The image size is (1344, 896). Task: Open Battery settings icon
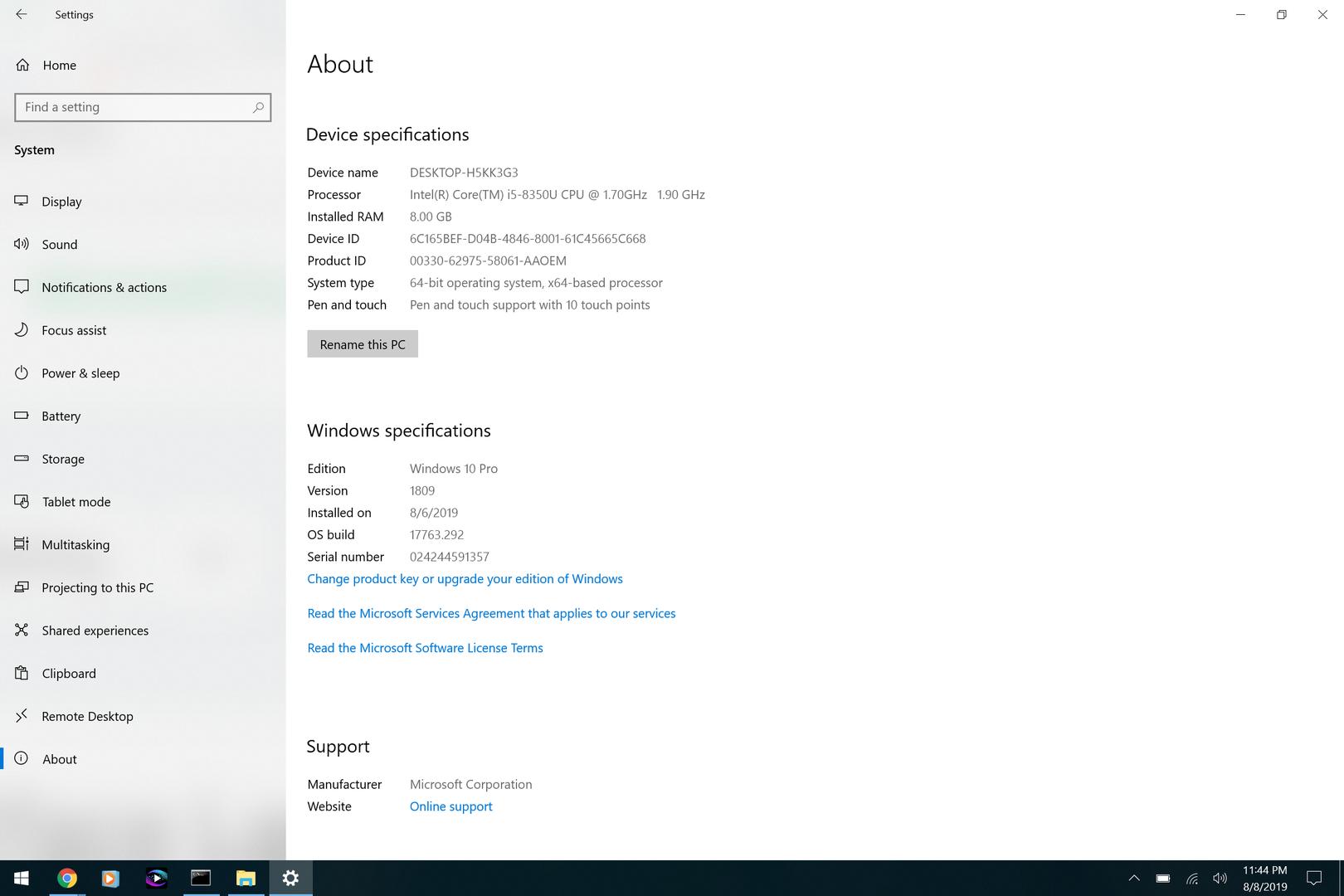tap(22, 416)
